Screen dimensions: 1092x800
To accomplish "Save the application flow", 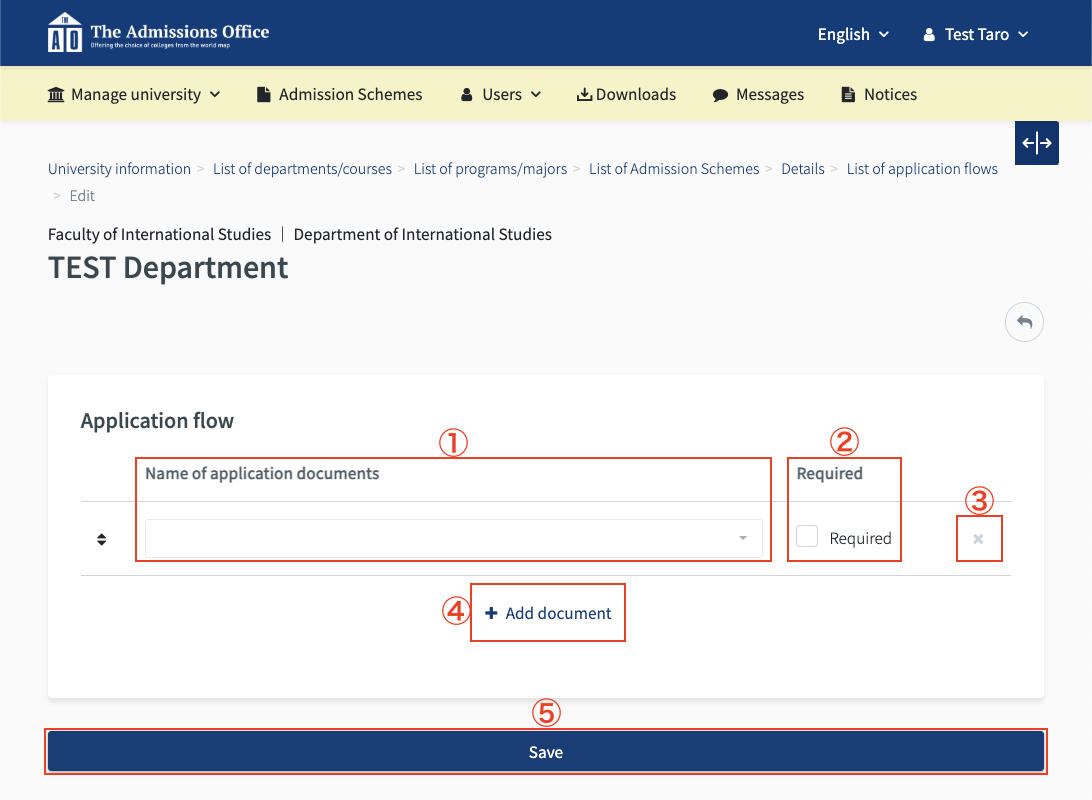I will pos(546,751).
